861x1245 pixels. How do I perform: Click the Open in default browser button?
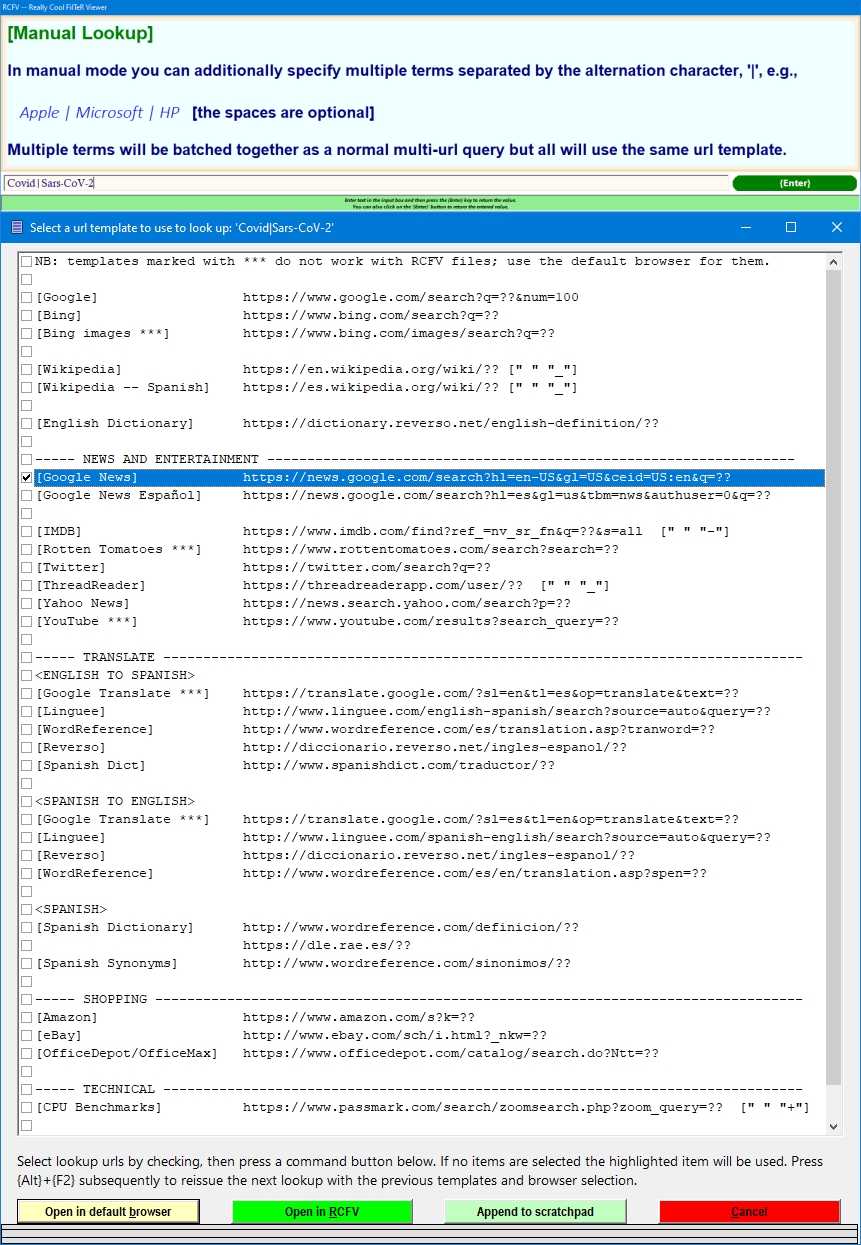[x=108, y=1212]
